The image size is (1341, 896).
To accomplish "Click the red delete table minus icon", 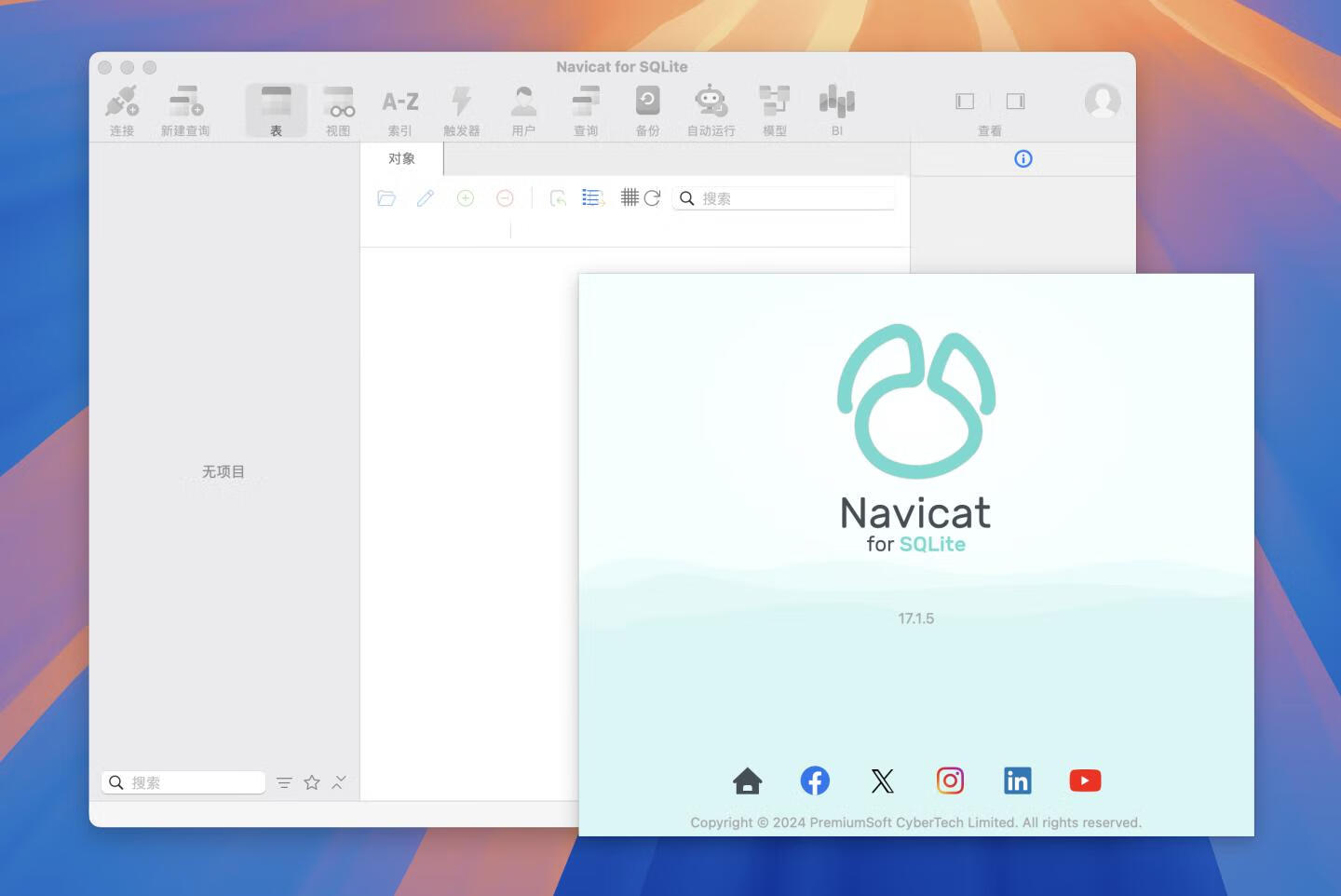I will point(505,197).
